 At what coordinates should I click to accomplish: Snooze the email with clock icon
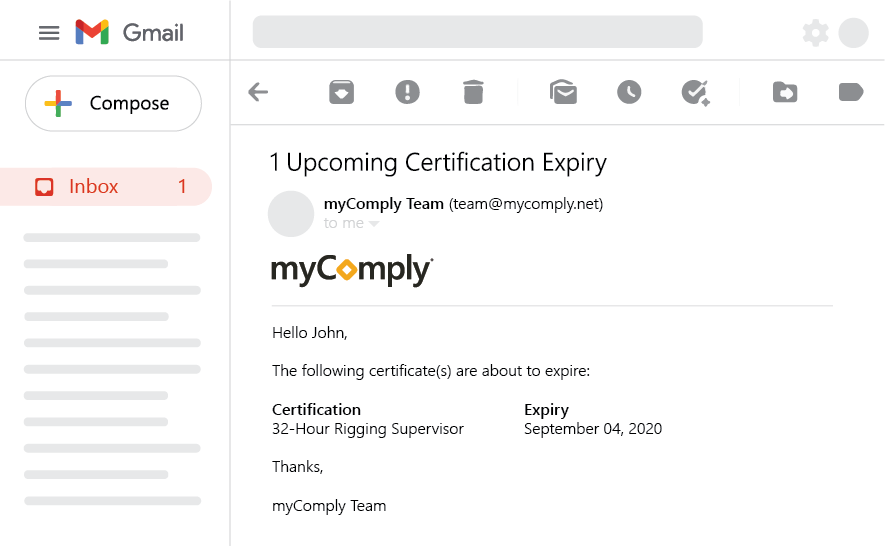click(629, 92)
